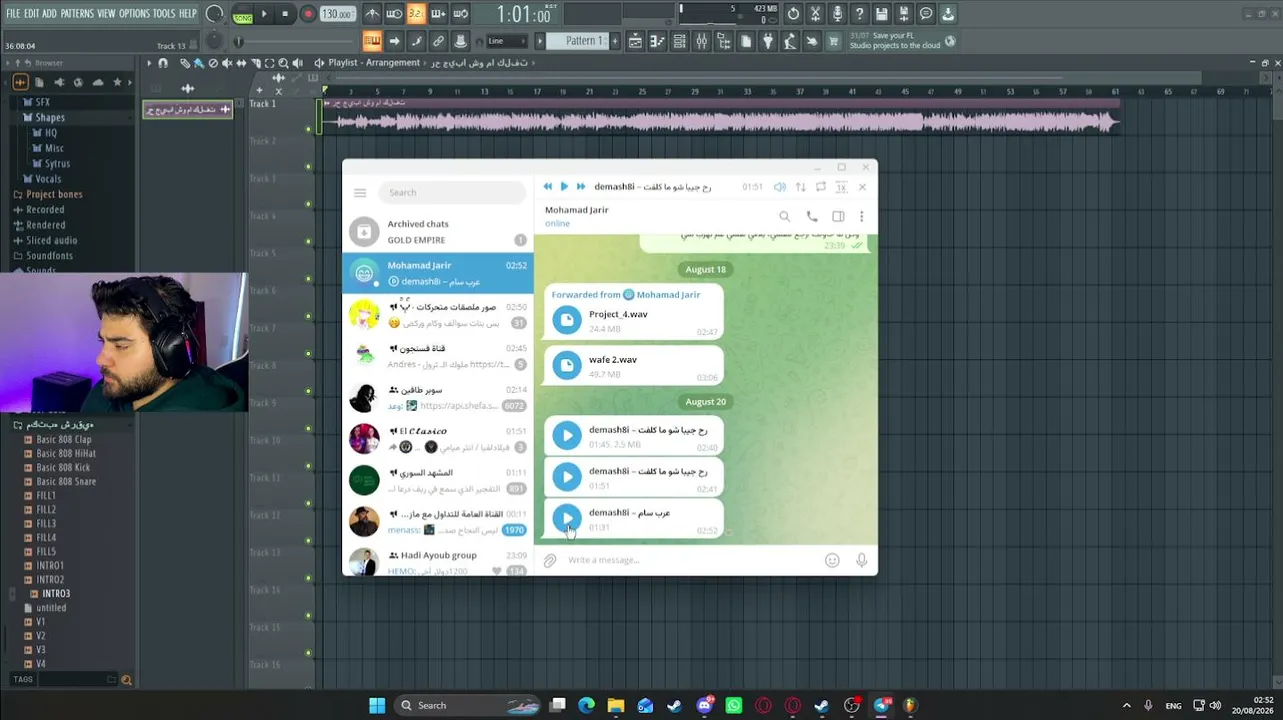Skip to previous track in Telegram player
The image size is (1283, 720).
tap(547, 187)
